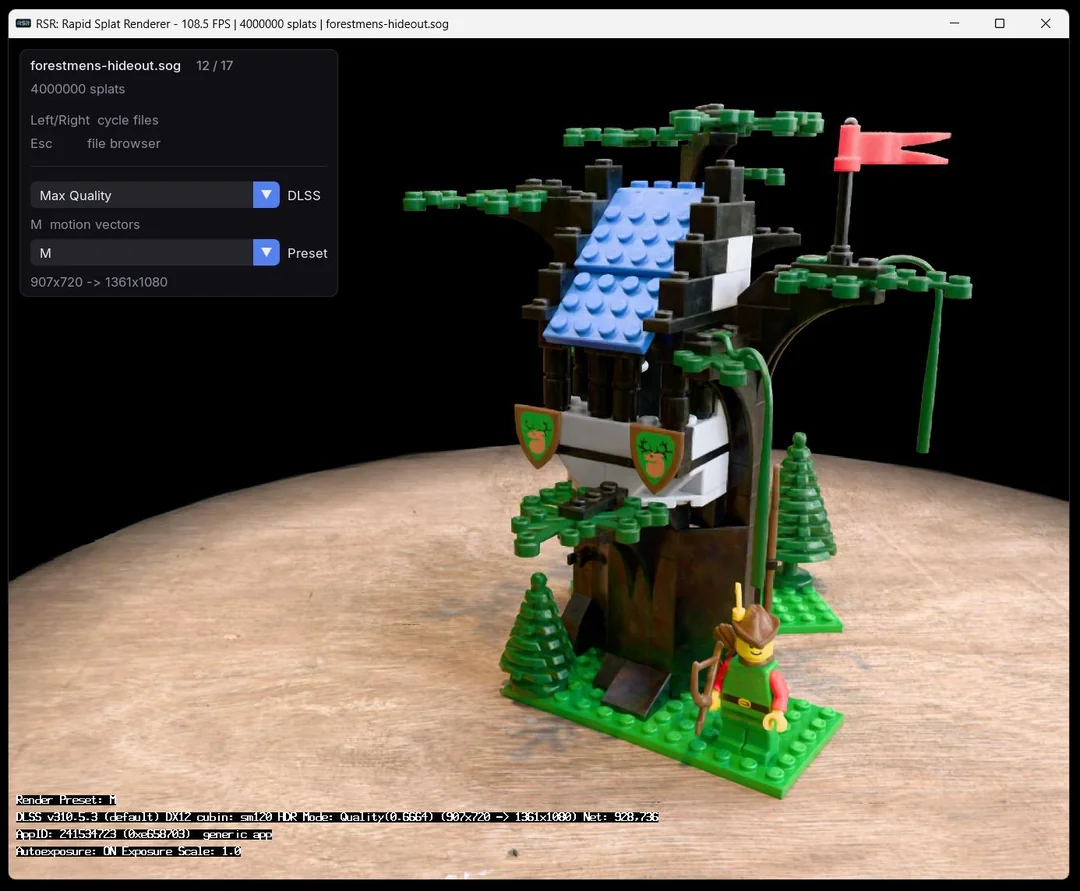This screenshot has height=891, width=1080.
Task: Click the blue arrow on the Max Quality selector
Action: coord(265,195)
